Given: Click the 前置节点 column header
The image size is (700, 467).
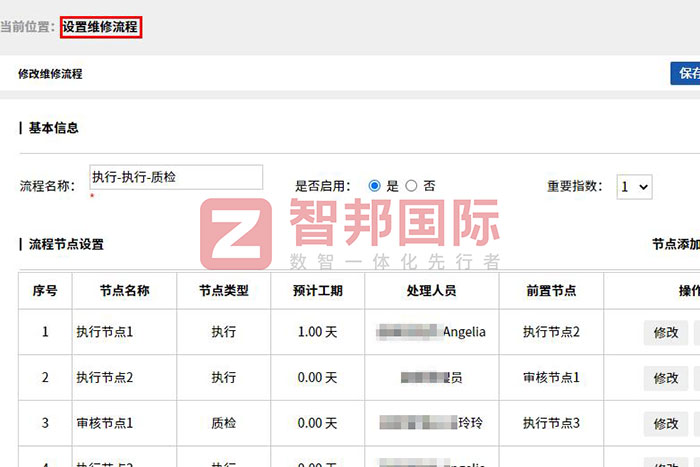Looking at the screenshot, I should pyautogui.click(x=551, y=291).
